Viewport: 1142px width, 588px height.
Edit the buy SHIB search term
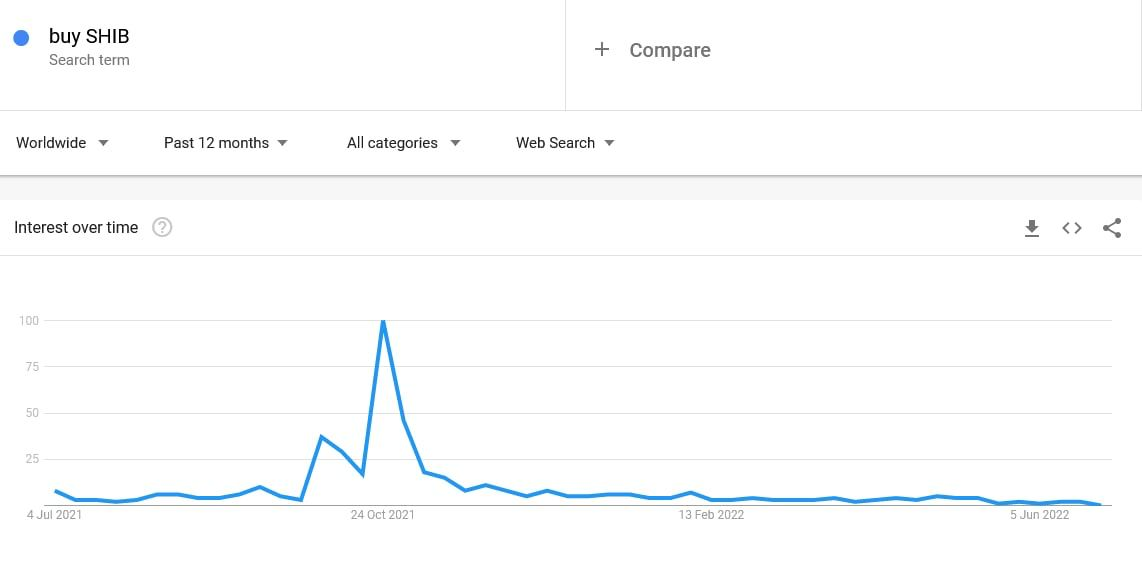coord(89,37)
